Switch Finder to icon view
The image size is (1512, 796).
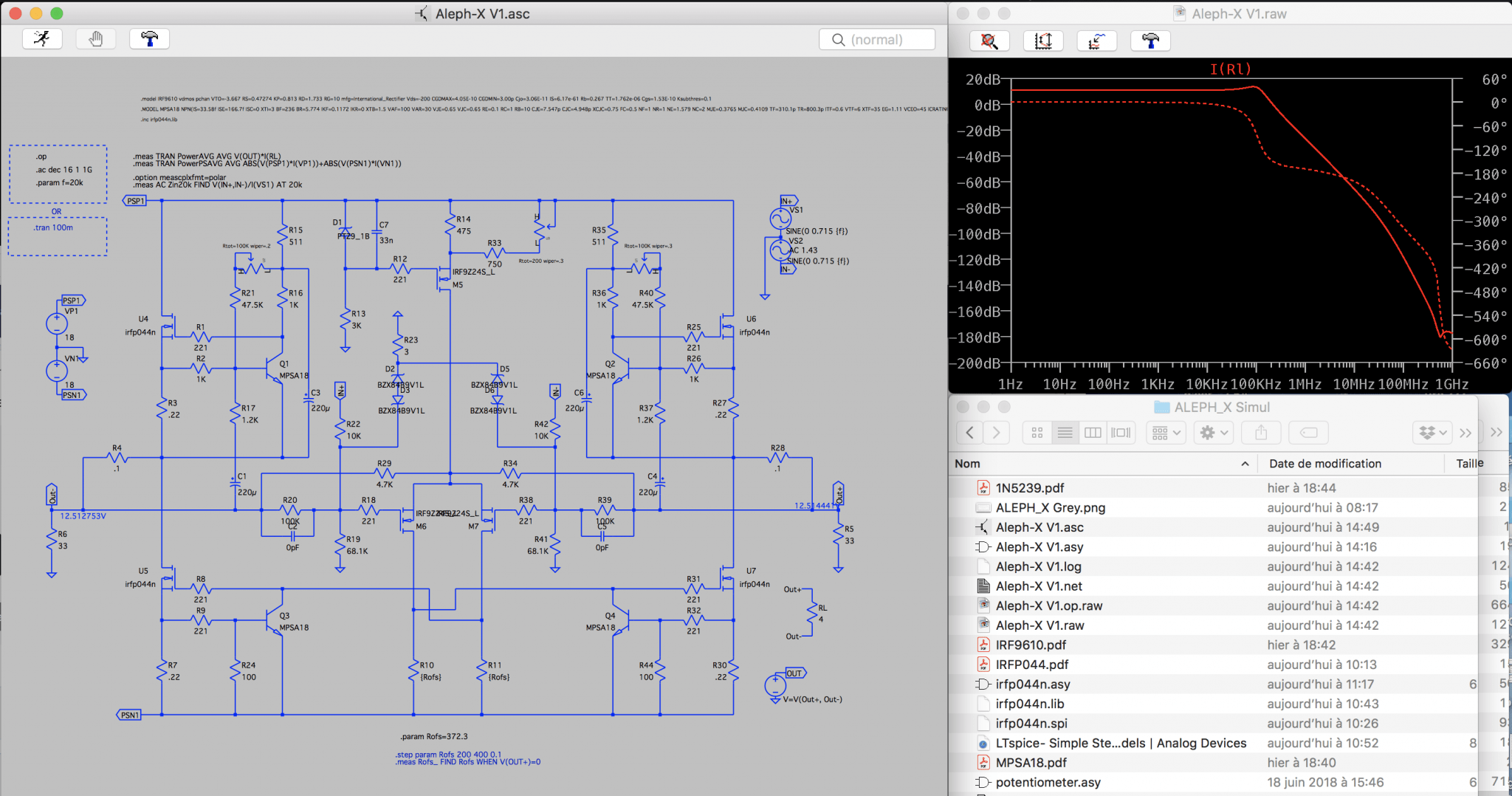pyautogui.click(x=1037, y=433)
